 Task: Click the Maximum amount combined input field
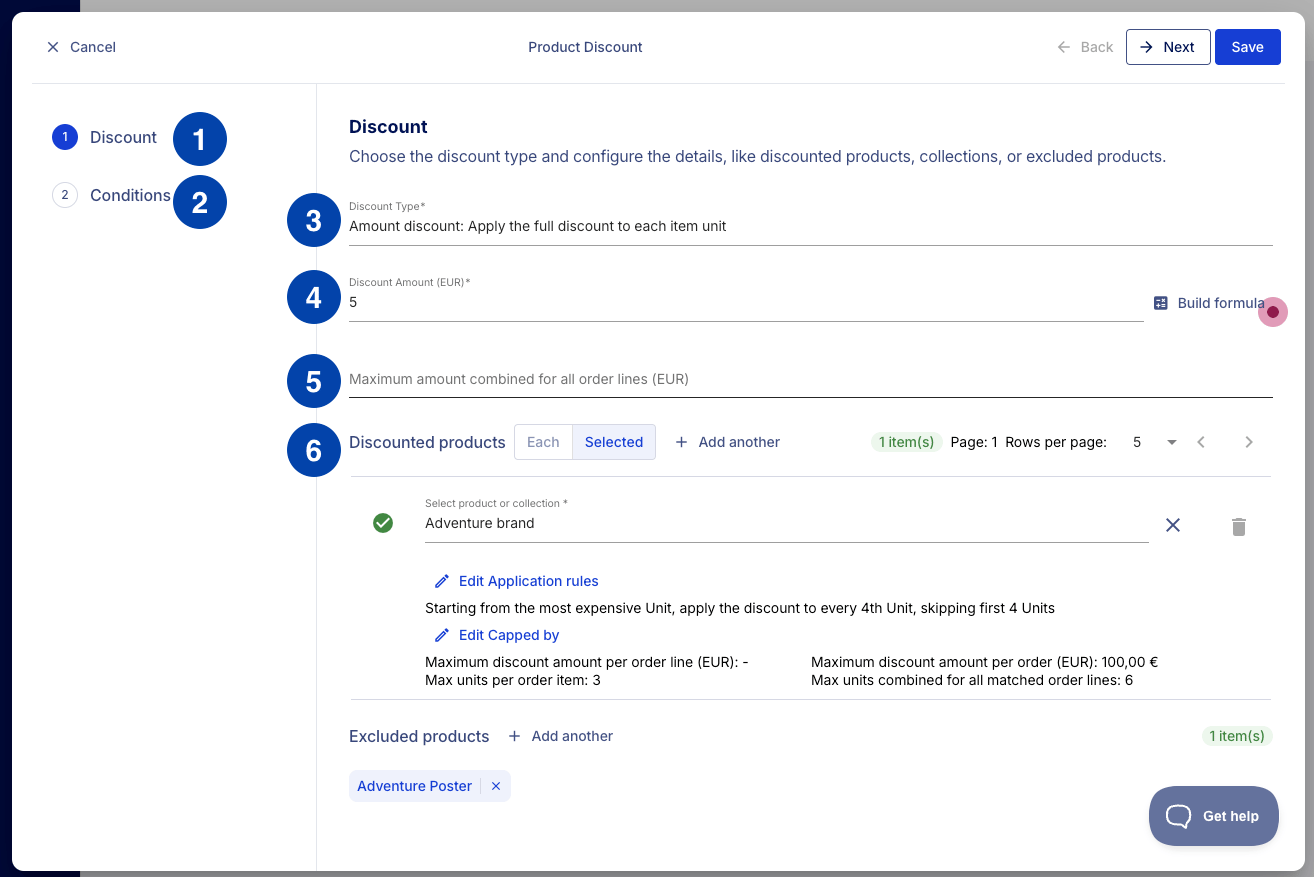tap(811, 379)
